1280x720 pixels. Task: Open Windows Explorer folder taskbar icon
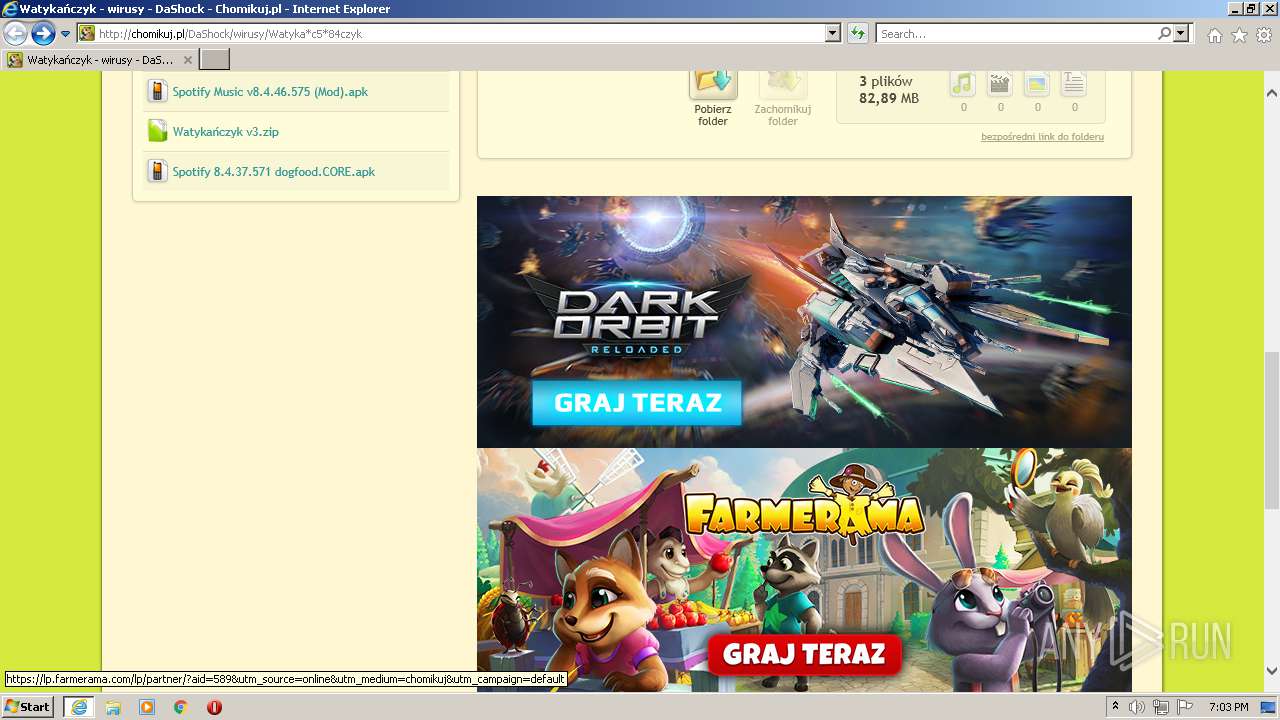click(x=113, y=707)
